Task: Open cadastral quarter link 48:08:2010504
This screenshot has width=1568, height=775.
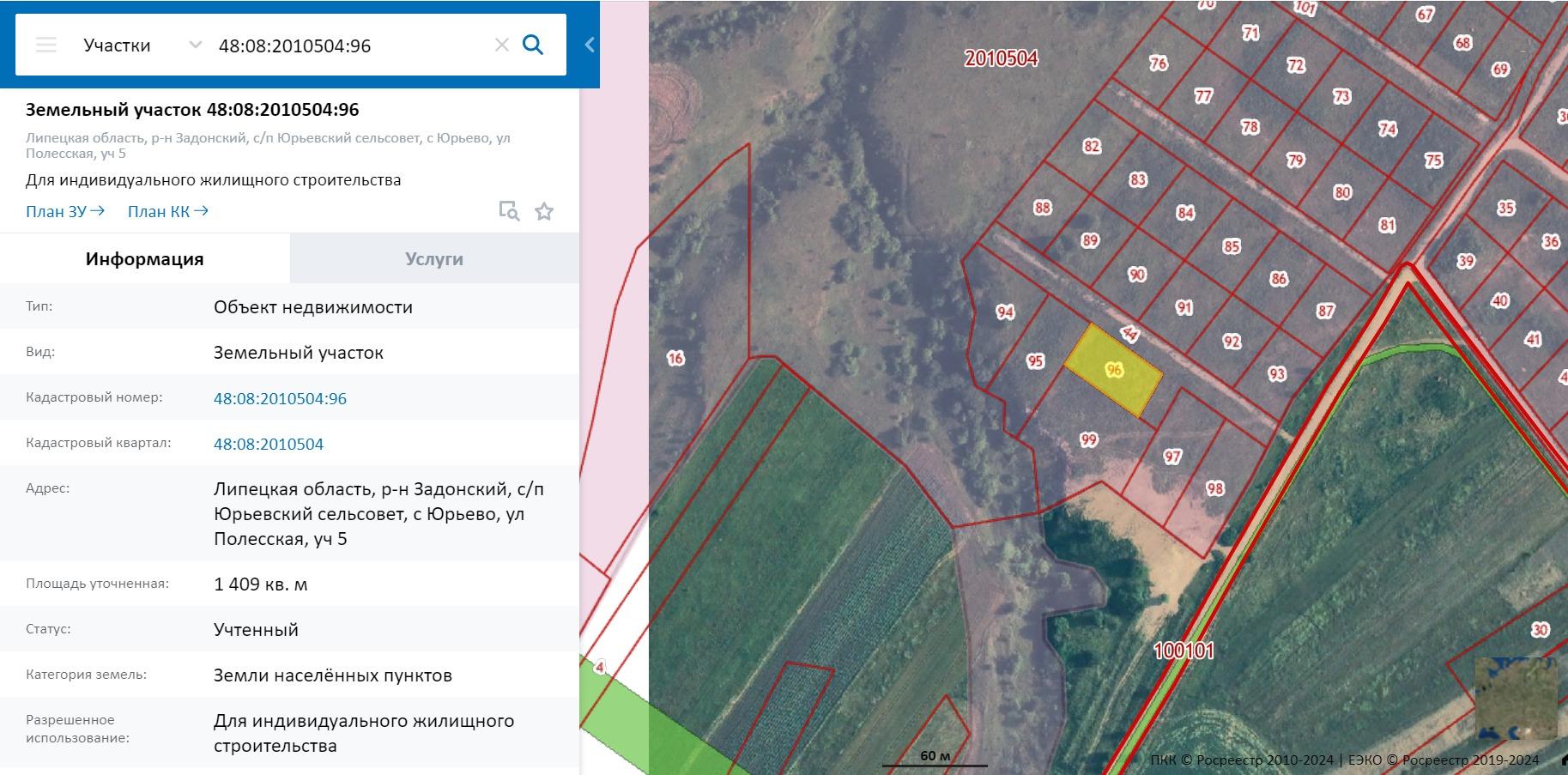Action: (269, 444)
